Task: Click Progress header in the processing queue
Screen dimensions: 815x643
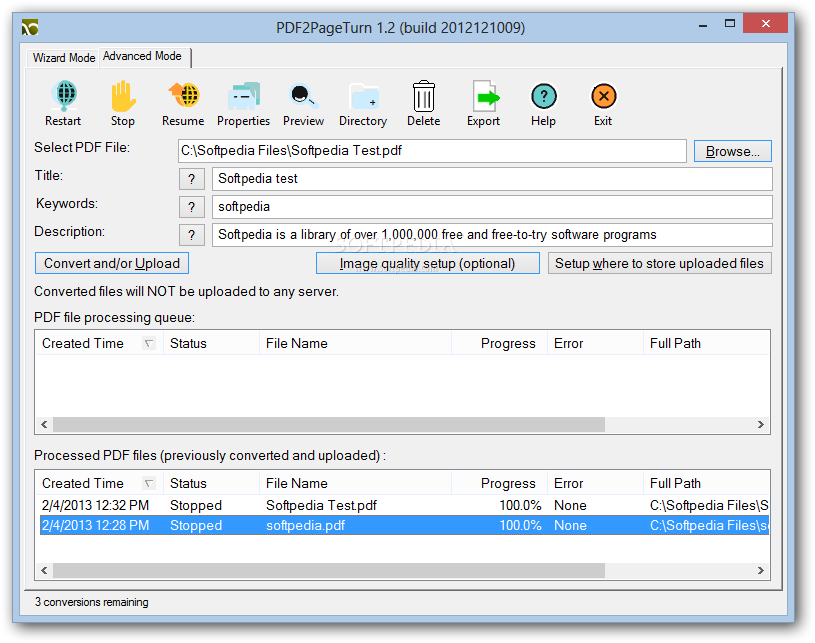Action: point(499,344)
